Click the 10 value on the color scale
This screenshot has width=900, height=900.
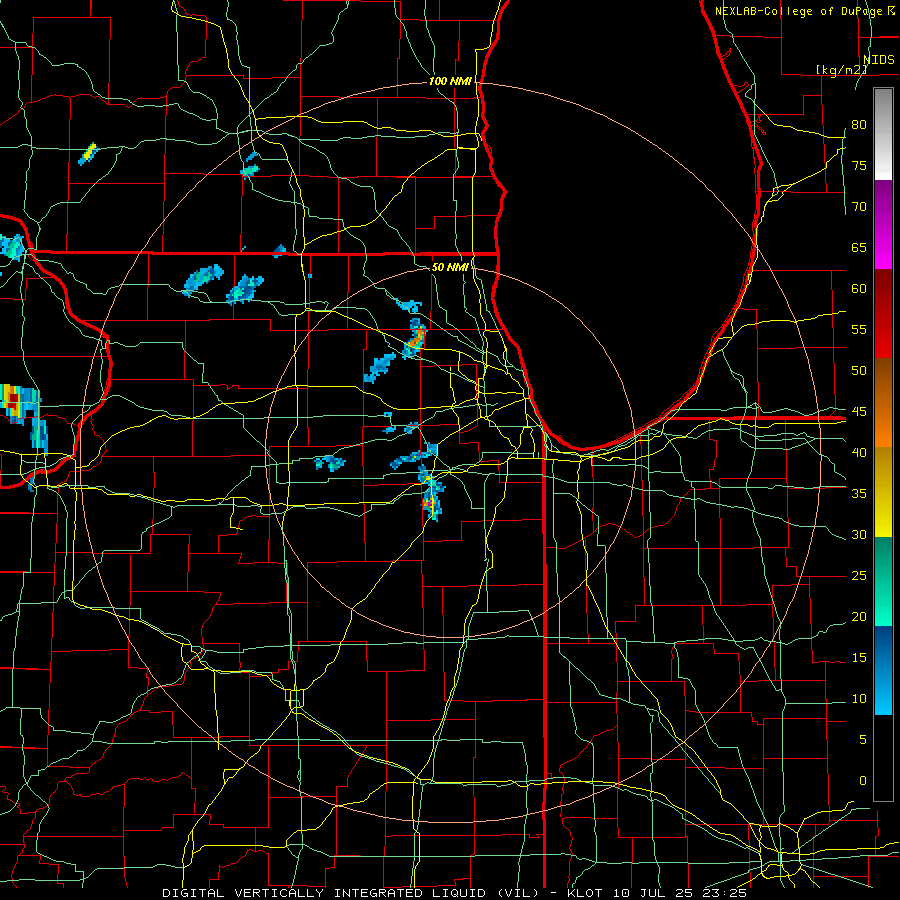[x=859, y=699]
